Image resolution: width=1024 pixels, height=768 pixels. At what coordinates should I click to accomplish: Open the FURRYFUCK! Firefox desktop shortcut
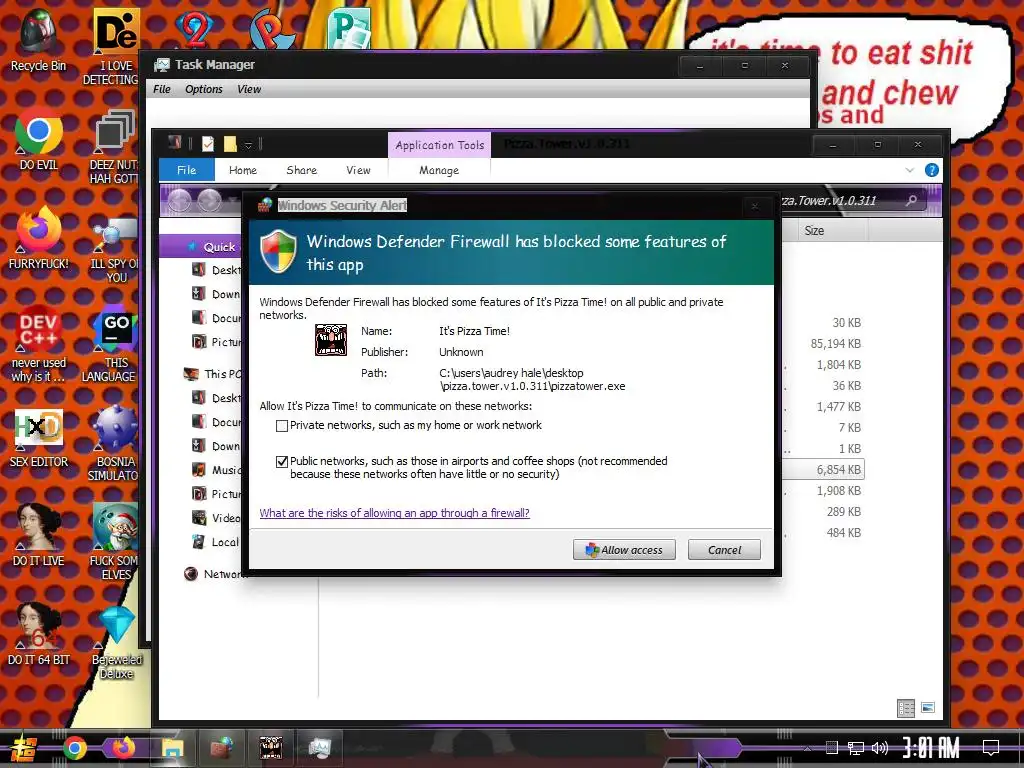(39, 237)
